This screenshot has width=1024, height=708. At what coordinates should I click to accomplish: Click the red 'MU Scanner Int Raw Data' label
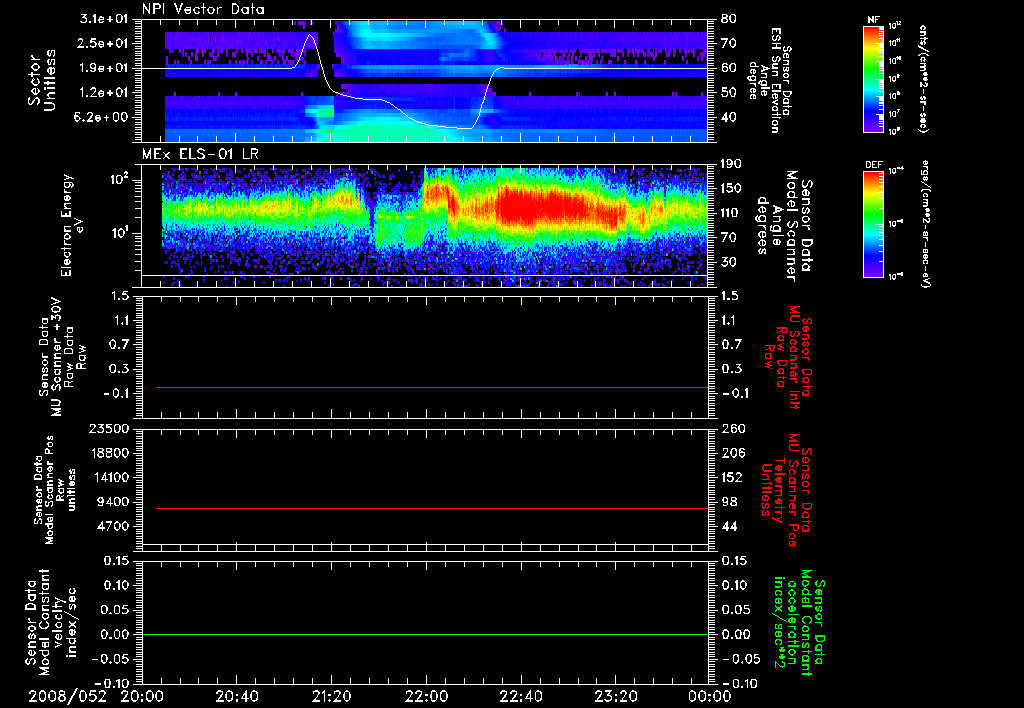[x=787, y=356]
